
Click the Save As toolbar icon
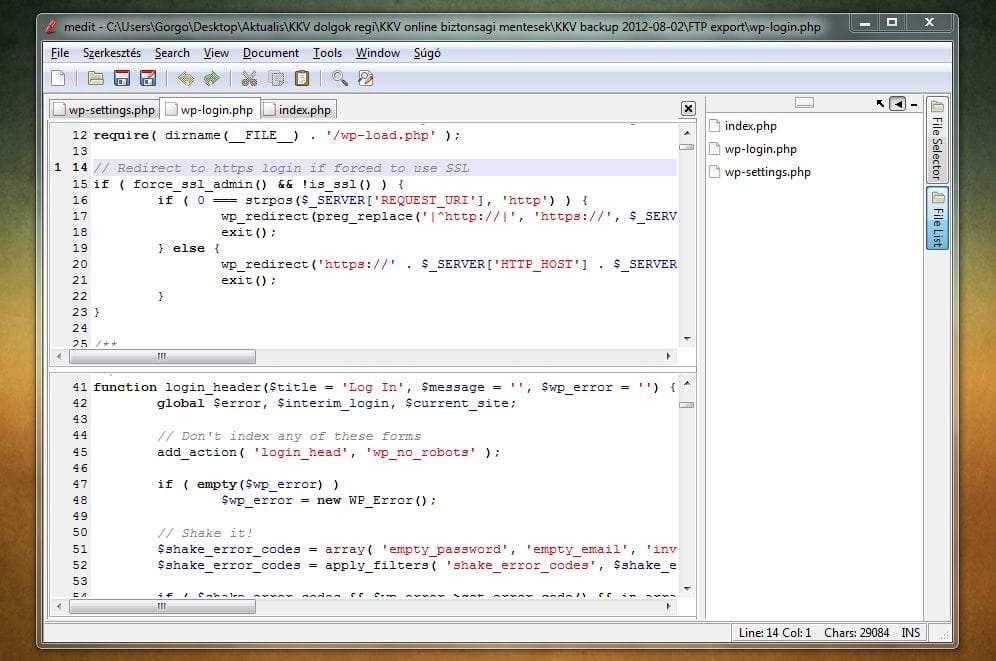(x=148, y=78)
